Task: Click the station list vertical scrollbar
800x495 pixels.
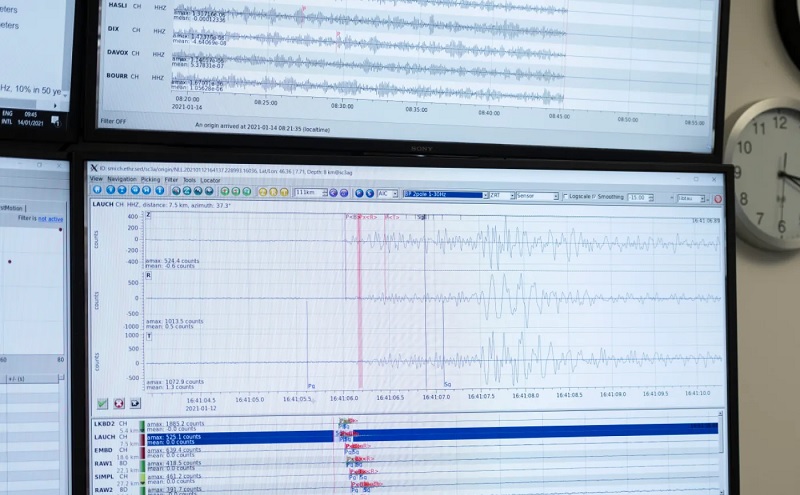Action: tap(720, 453)
